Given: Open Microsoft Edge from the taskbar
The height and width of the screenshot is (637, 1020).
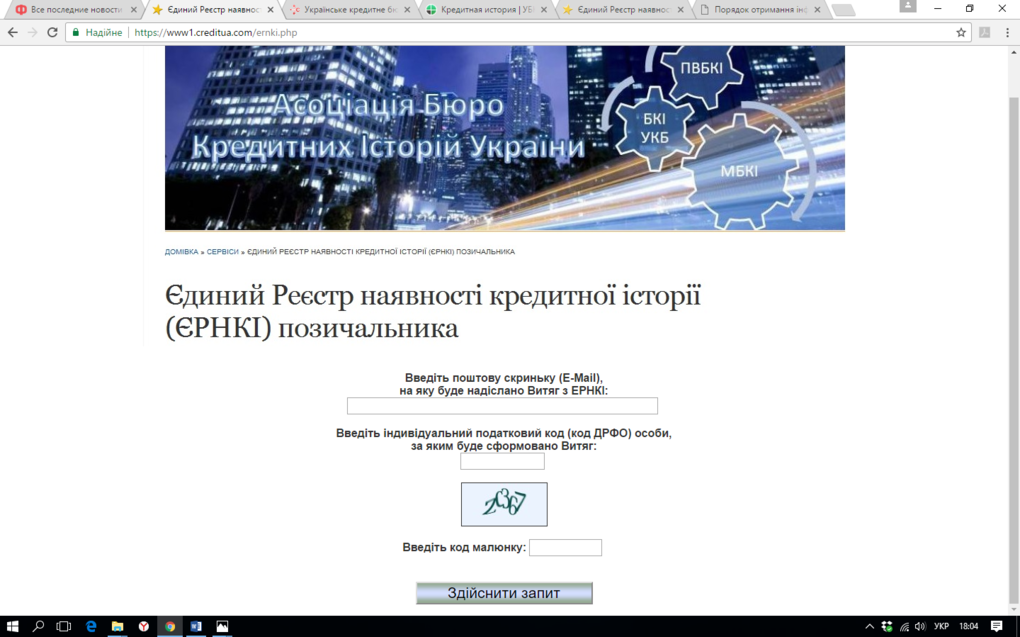Looking at the screenshot, I should click(91, 626).
